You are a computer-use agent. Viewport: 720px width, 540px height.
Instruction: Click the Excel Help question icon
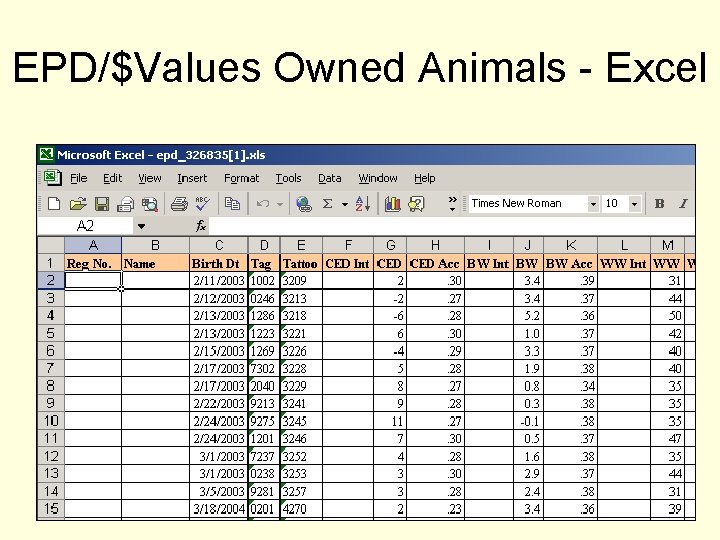point(416,203)
